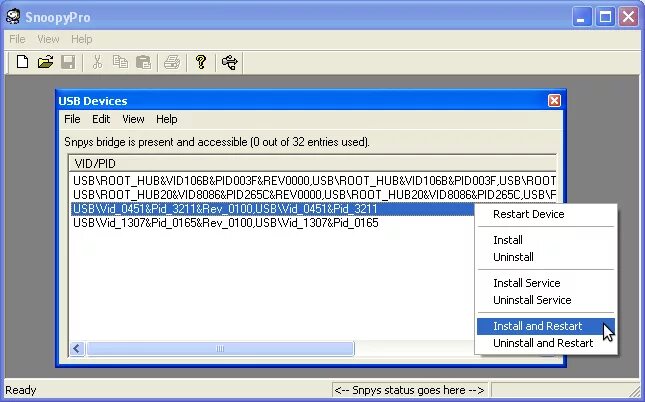This screenshot has height=402, width=645.
Task: Maximize the SnoopyPro window
Action: click(605, 17)
